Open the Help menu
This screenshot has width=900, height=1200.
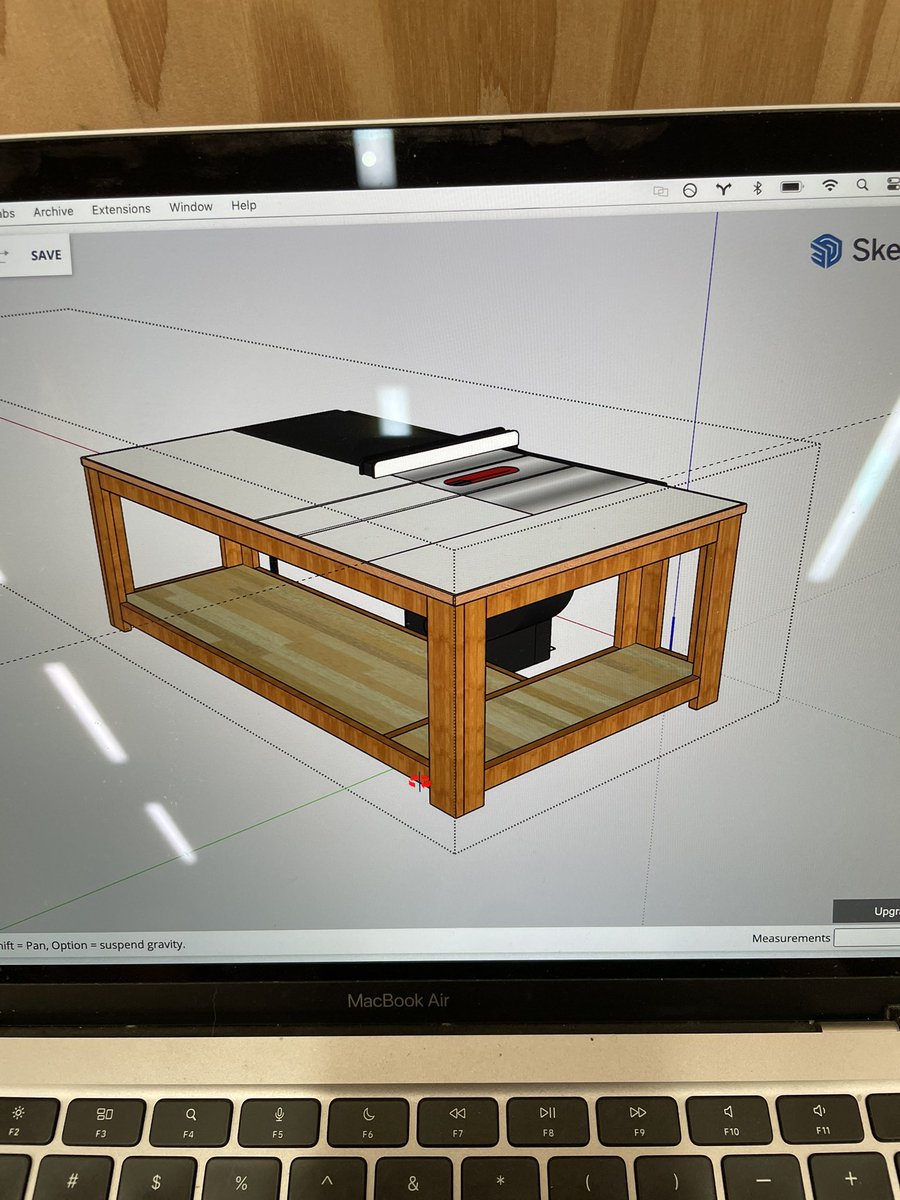click(x=244, y=205)
